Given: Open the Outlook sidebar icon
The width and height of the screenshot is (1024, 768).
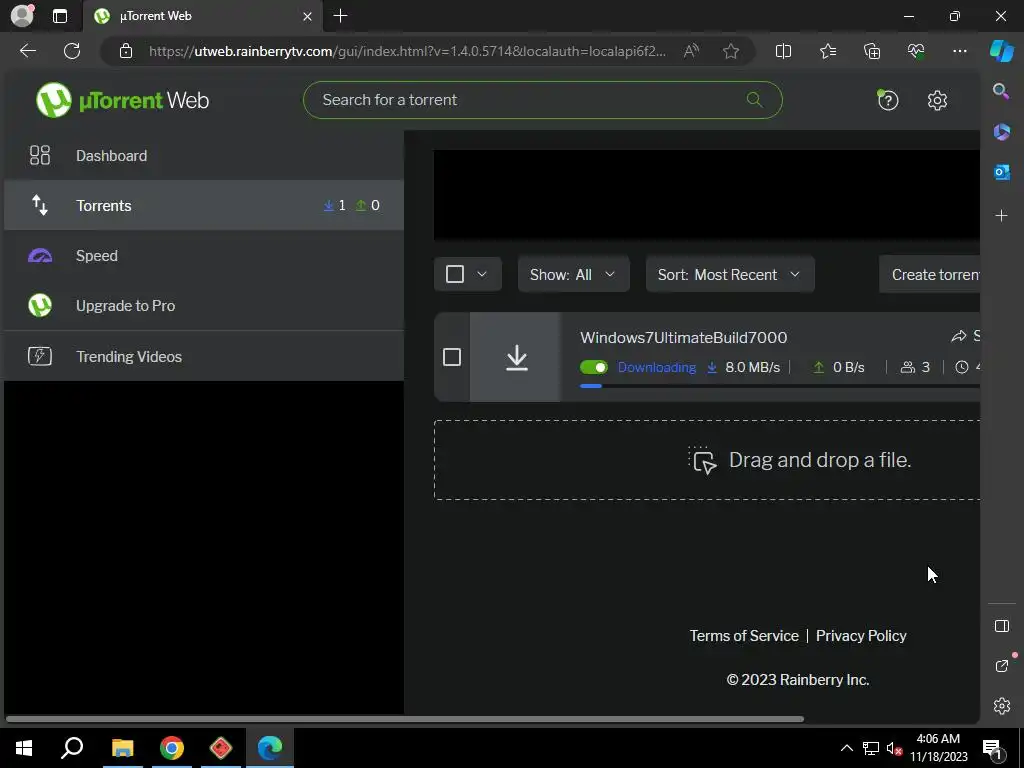Looking at the screenshot, I should pyautogui.click(x=1001, y=172).
